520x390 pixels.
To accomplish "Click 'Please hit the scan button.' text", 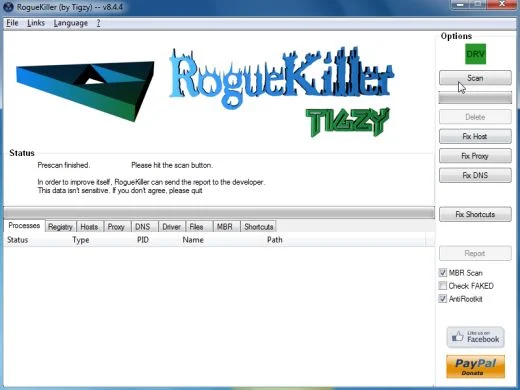I will [x=172, y=165].
